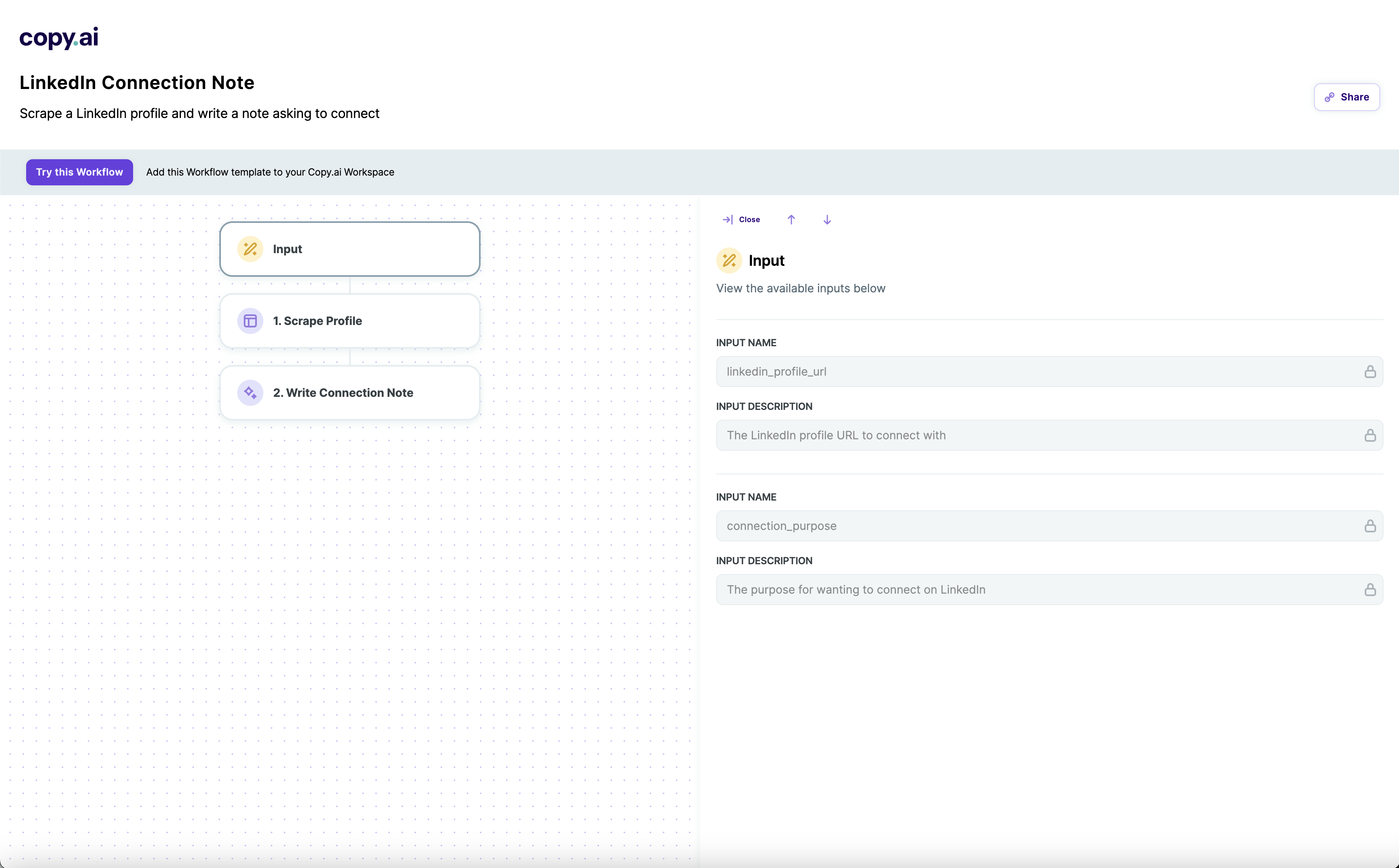The height and width of the screenshot is (868, 1399).
Task: Open the Scrape Profile workflow step
Action: tap(350, 320)
